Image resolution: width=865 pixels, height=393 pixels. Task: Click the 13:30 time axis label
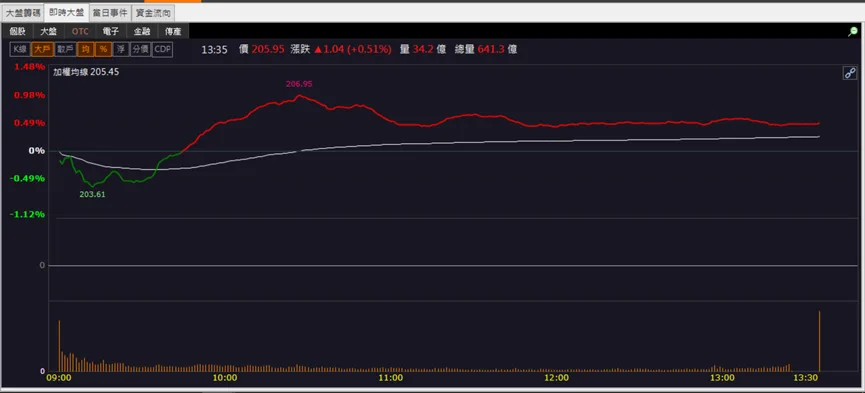(805, 378)
